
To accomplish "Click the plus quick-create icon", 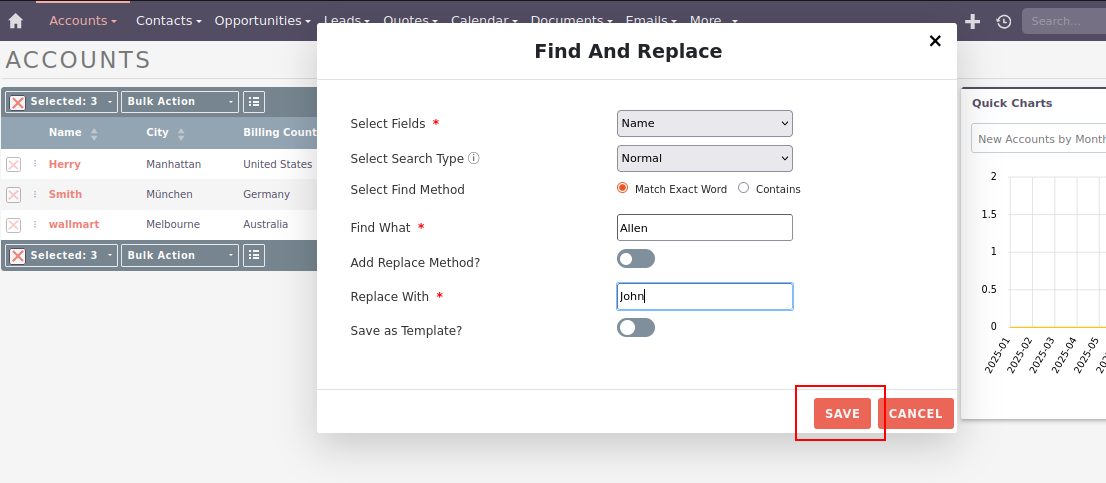I will (x=972, y=21).
